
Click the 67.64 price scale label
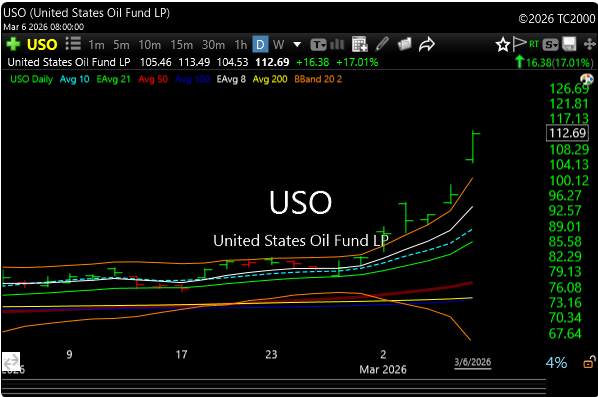pos(565,334)
